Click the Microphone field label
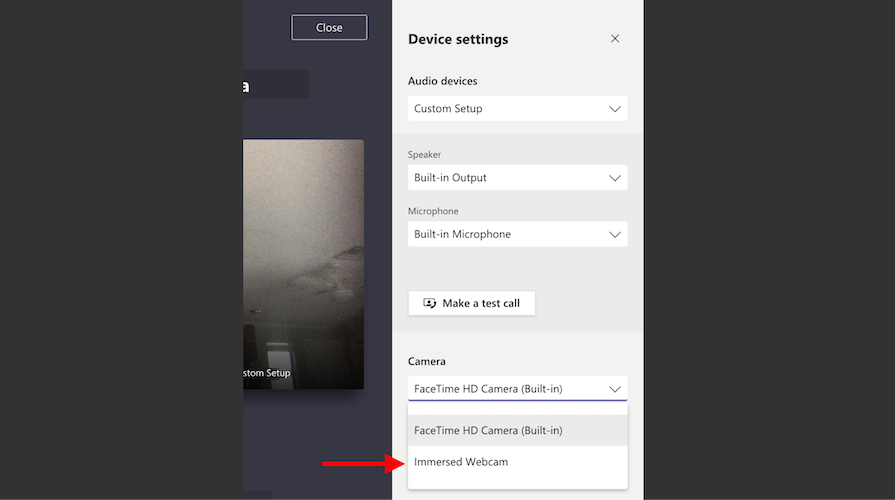Screen dimensions: 895x500 433,212
